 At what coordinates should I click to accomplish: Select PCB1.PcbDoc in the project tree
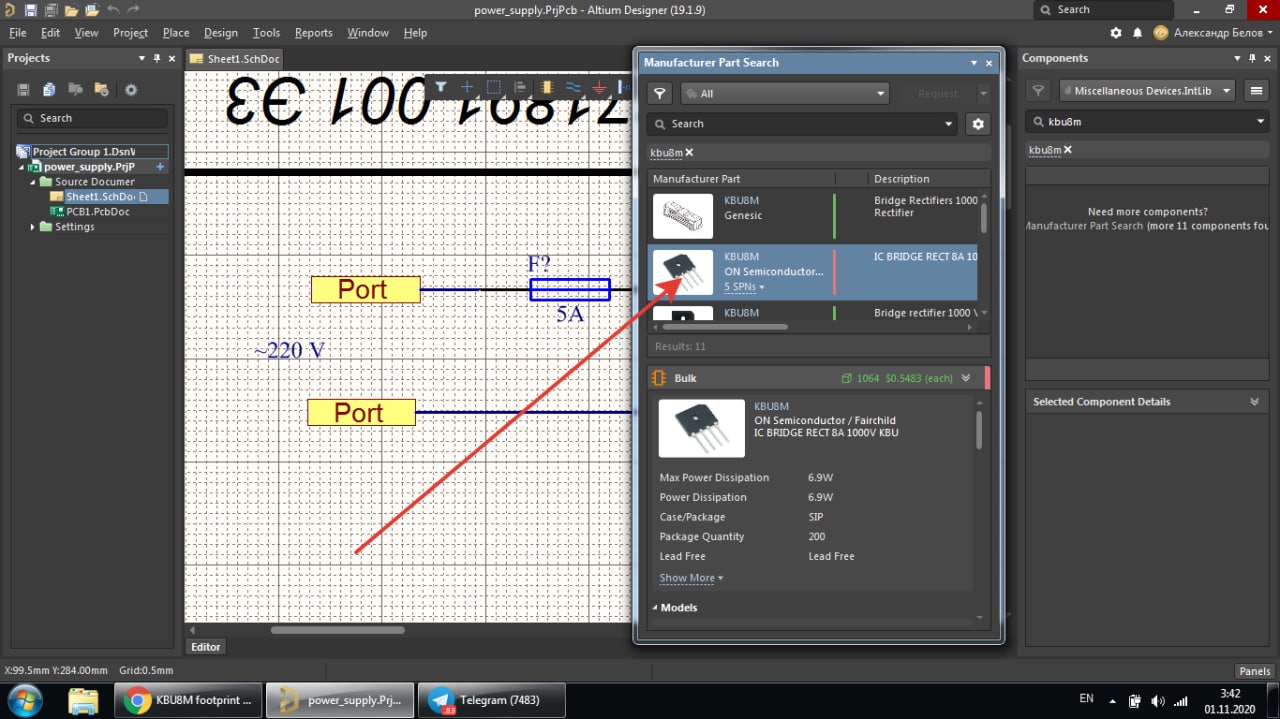(98, 212)
